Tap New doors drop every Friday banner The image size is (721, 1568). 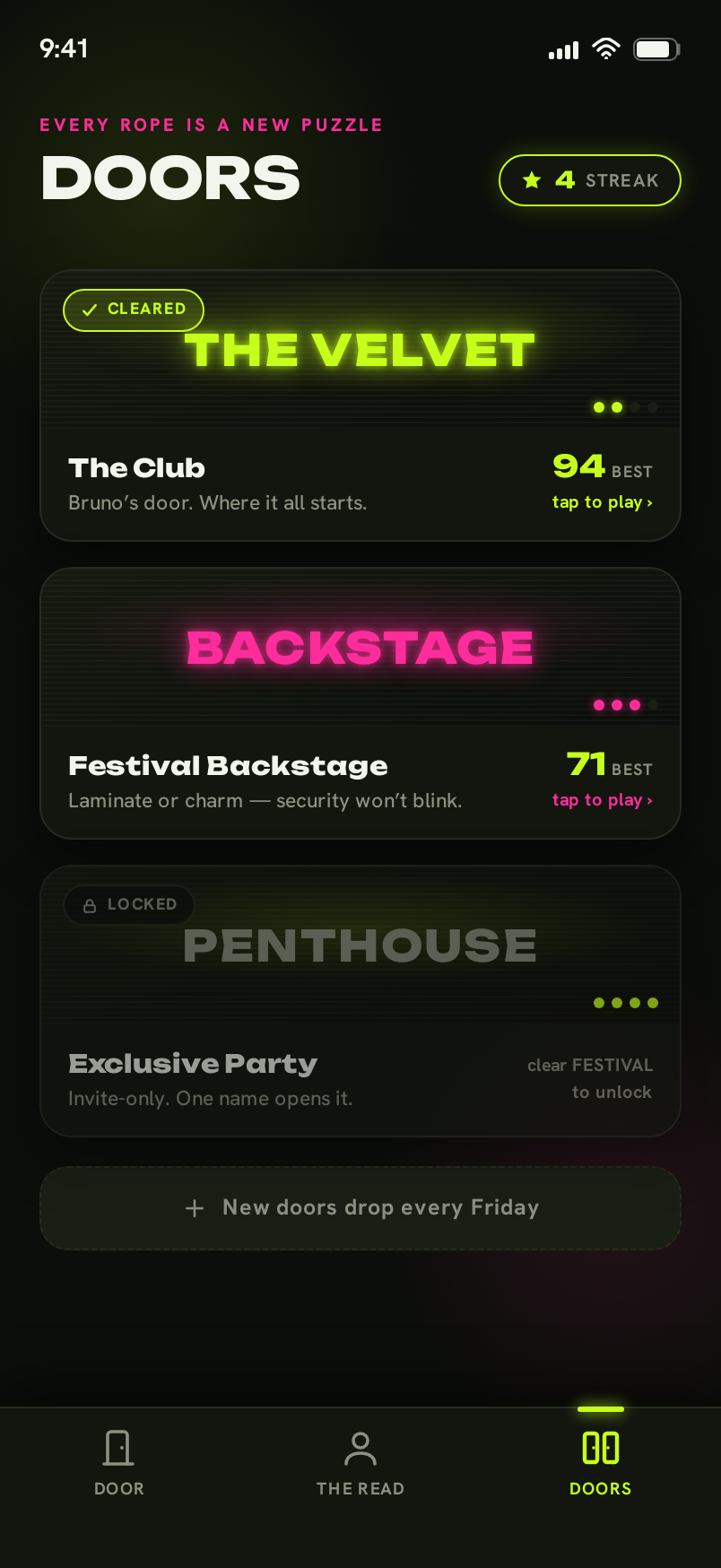pyautogui.click(x=360, y=1208)
